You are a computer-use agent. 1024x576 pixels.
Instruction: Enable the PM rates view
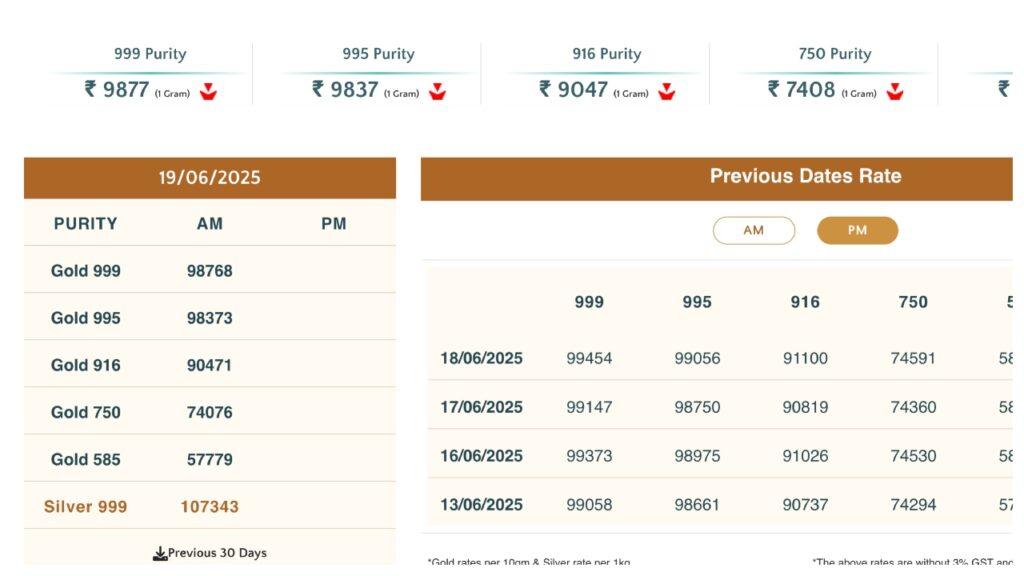coord(857,230)
